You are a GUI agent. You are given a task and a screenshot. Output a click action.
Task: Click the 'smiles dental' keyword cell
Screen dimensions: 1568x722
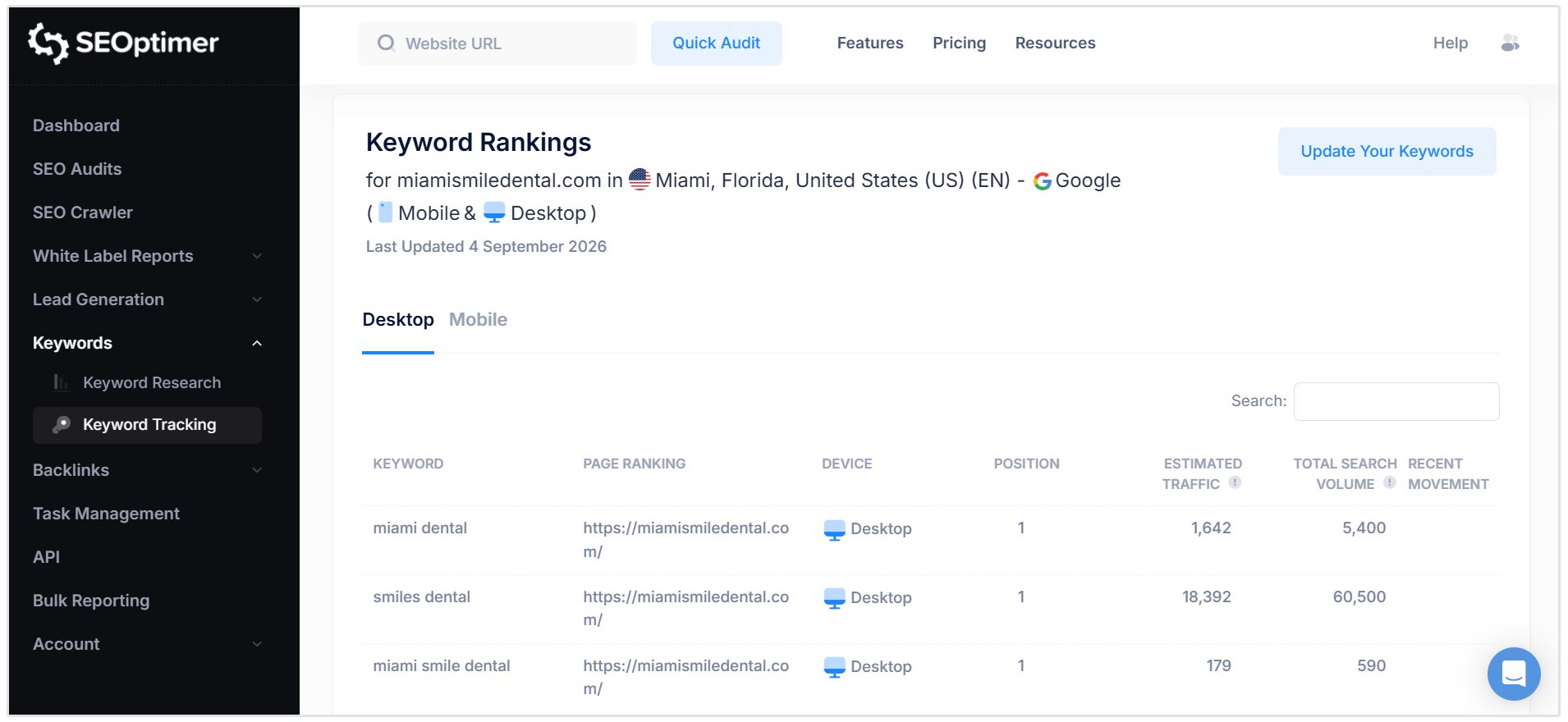coord(421,597)
